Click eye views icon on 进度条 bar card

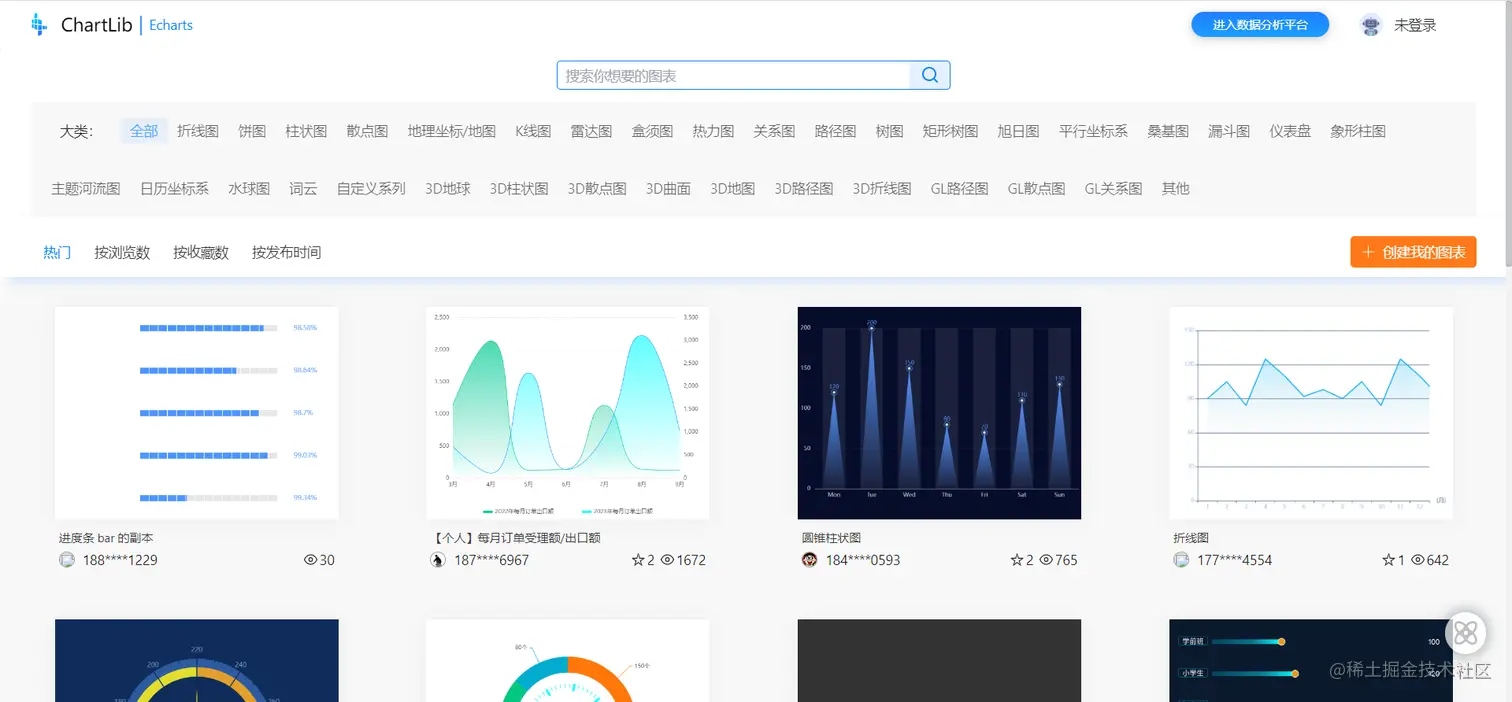tap(310, 560)
